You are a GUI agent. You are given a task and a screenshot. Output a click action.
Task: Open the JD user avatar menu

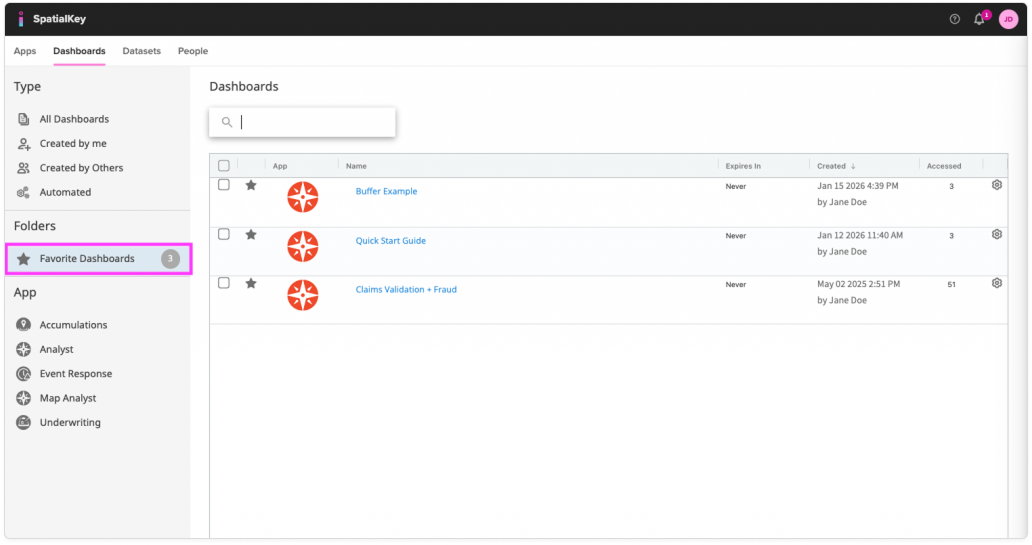tap(1008, 19)
